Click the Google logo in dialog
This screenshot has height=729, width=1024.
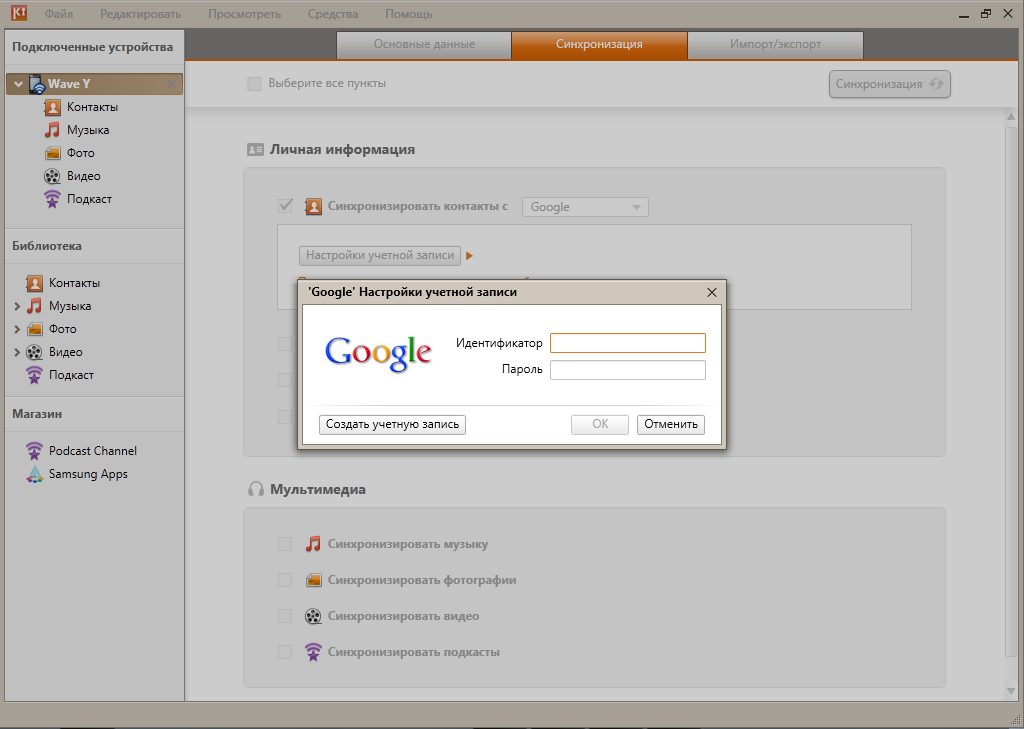(x=378, y=353)
